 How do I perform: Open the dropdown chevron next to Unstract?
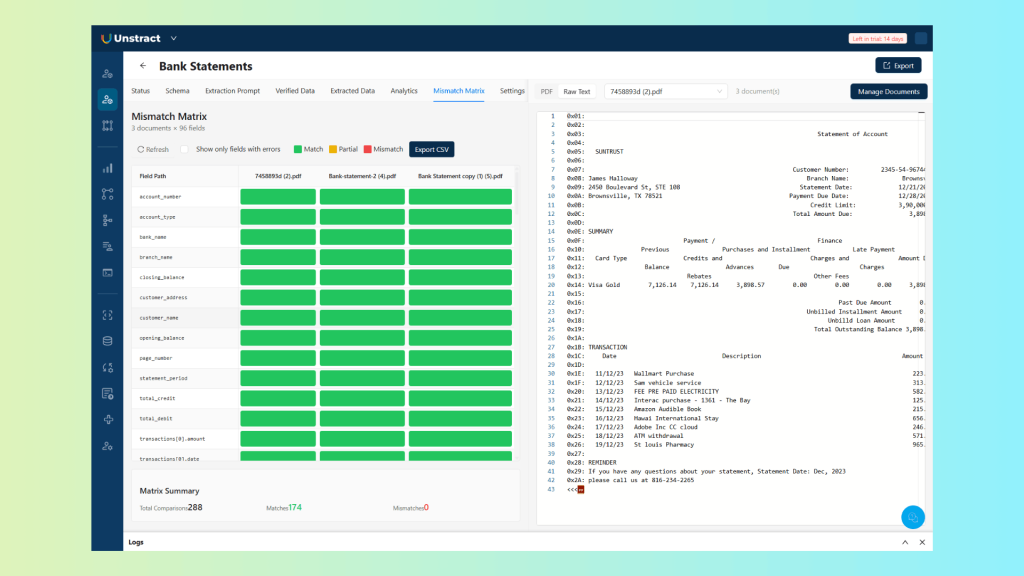point(174,39)
